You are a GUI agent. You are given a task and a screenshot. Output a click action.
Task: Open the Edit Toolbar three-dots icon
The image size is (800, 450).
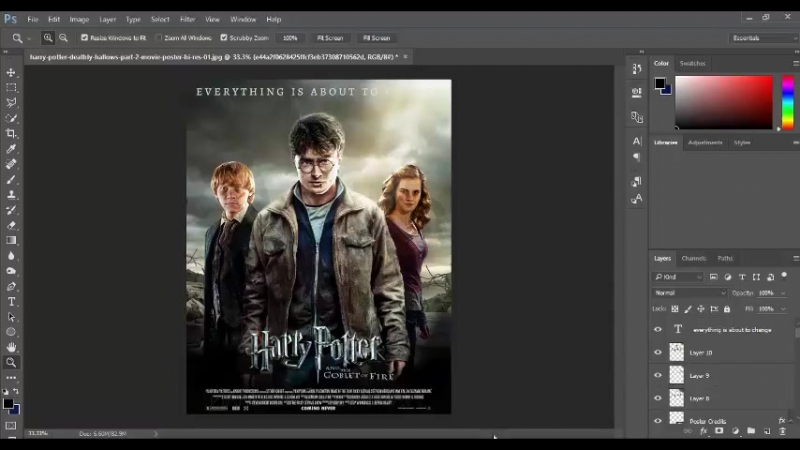click(11, 378)
